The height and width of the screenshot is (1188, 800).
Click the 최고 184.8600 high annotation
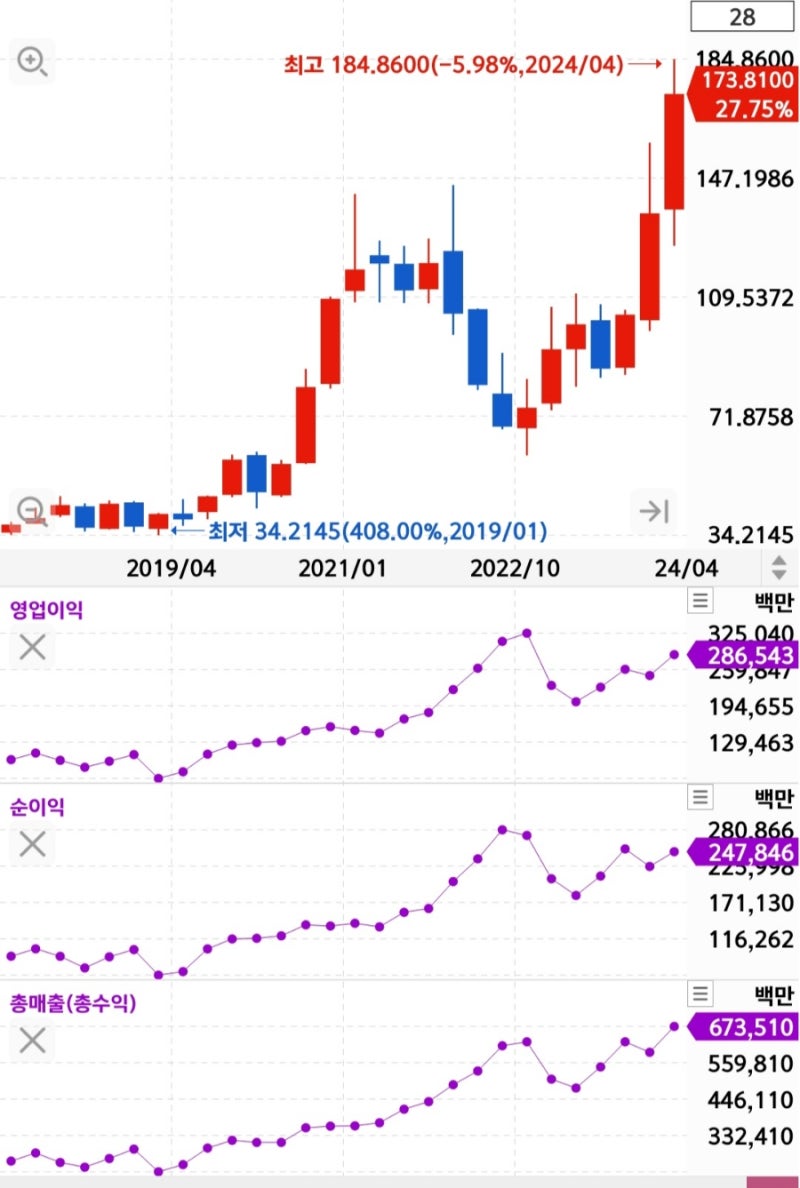453,64
